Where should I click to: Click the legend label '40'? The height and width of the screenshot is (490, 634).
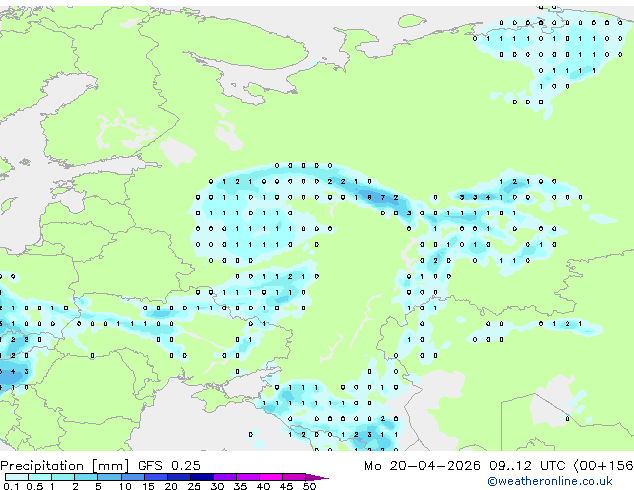[x=263, y=486]
